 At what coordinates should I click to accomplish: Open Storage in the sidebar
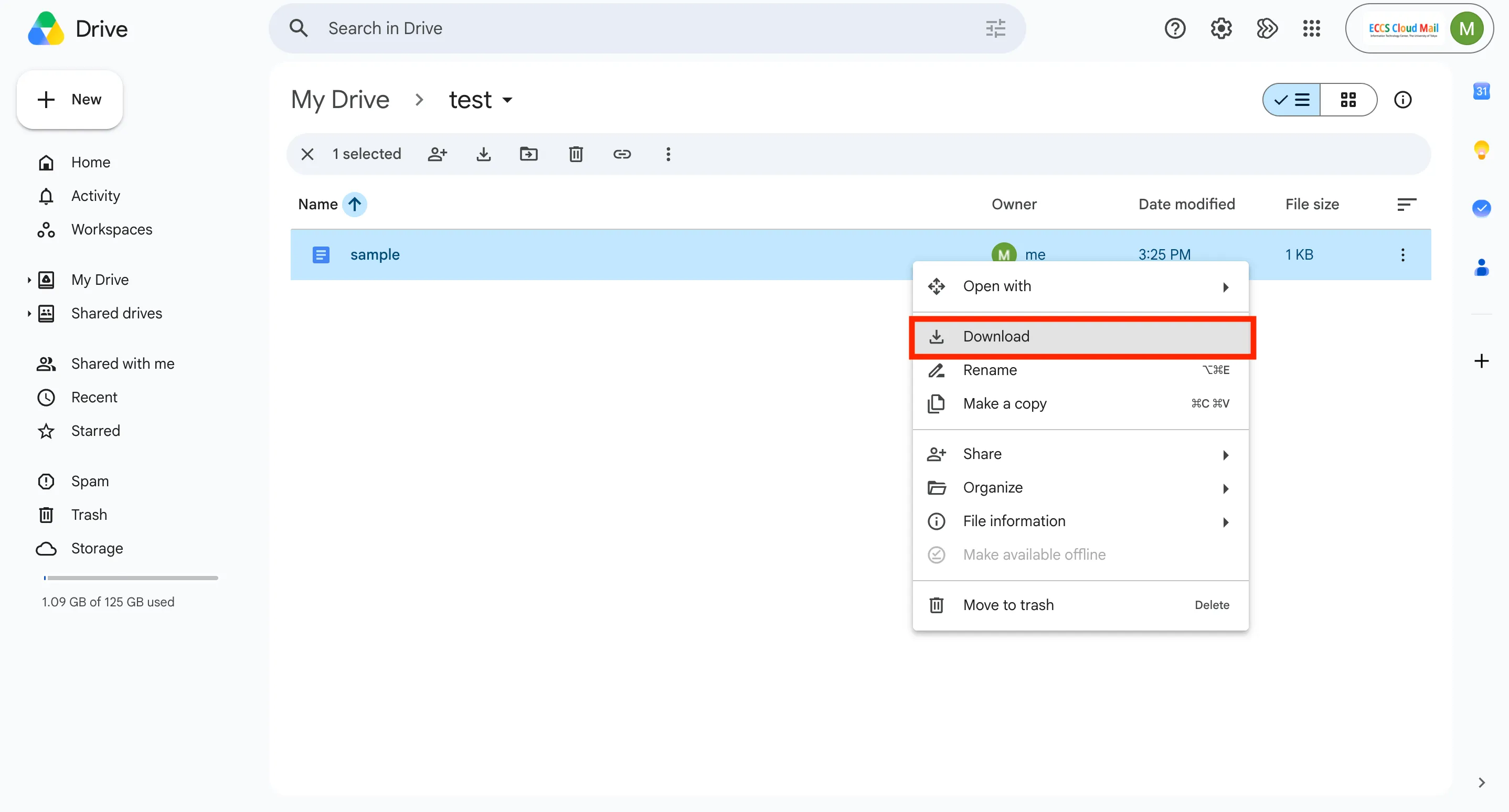click(97, 549)
